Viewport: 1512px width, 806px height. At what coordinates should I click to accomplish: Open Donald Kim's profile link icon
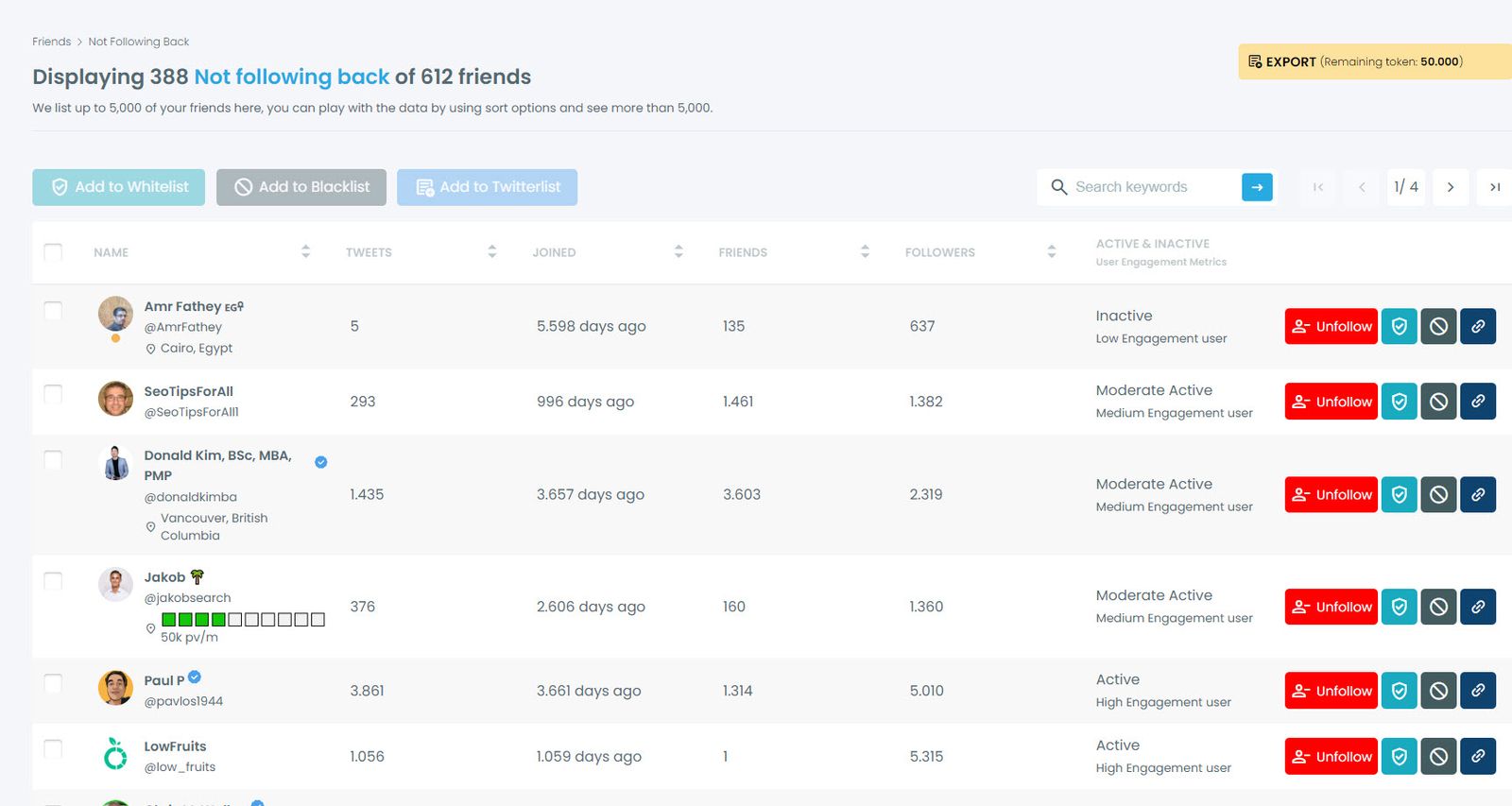[x=1478, y=495]
